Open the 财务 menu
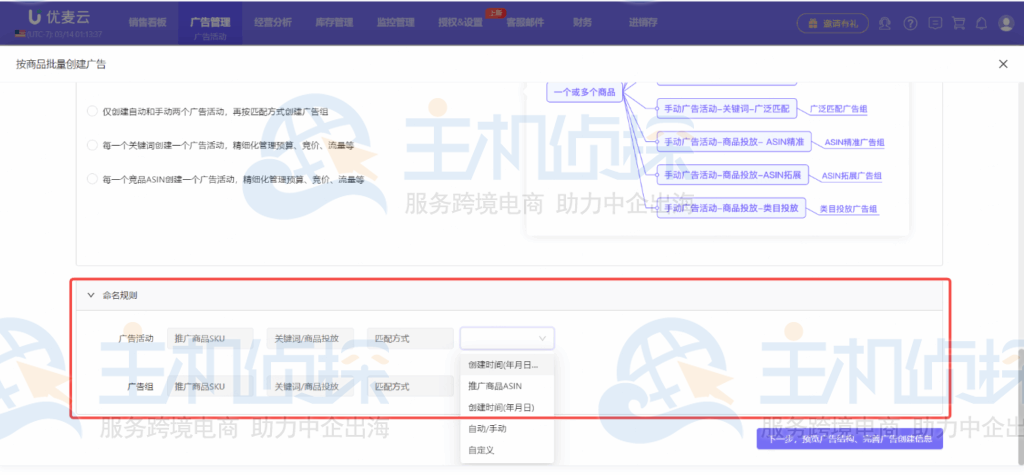This screenshot has height=475, width=1024. point(583,23)
